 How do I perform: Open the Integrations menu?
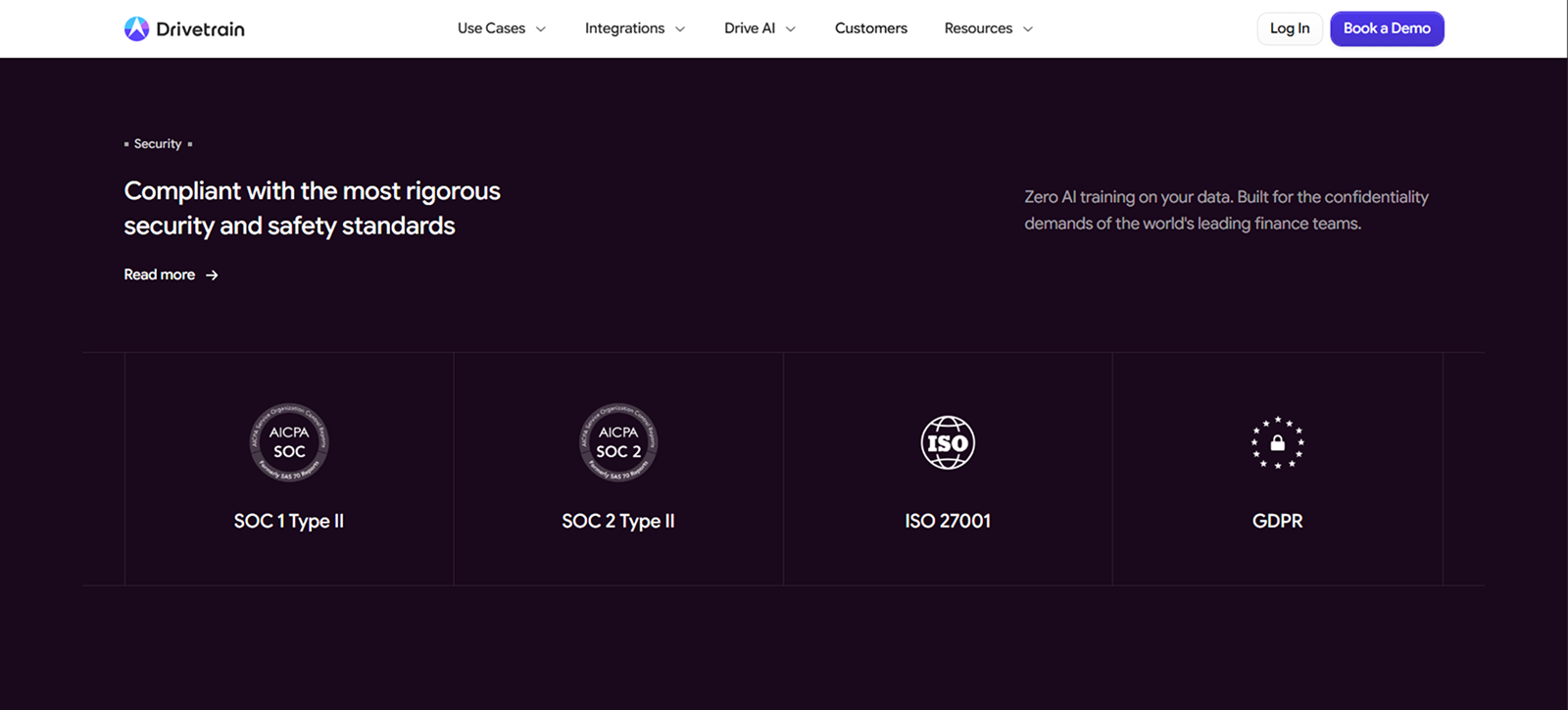coord(635,28)
